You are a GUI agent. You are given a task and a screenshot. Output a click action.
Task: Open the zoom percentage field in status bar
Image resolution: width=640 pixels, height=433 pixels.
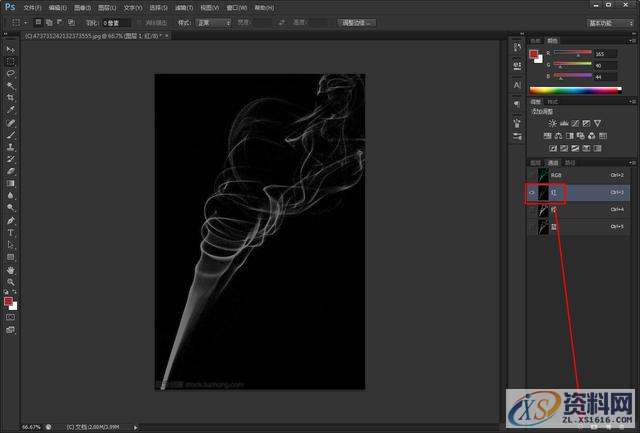[x=30, y=426]
